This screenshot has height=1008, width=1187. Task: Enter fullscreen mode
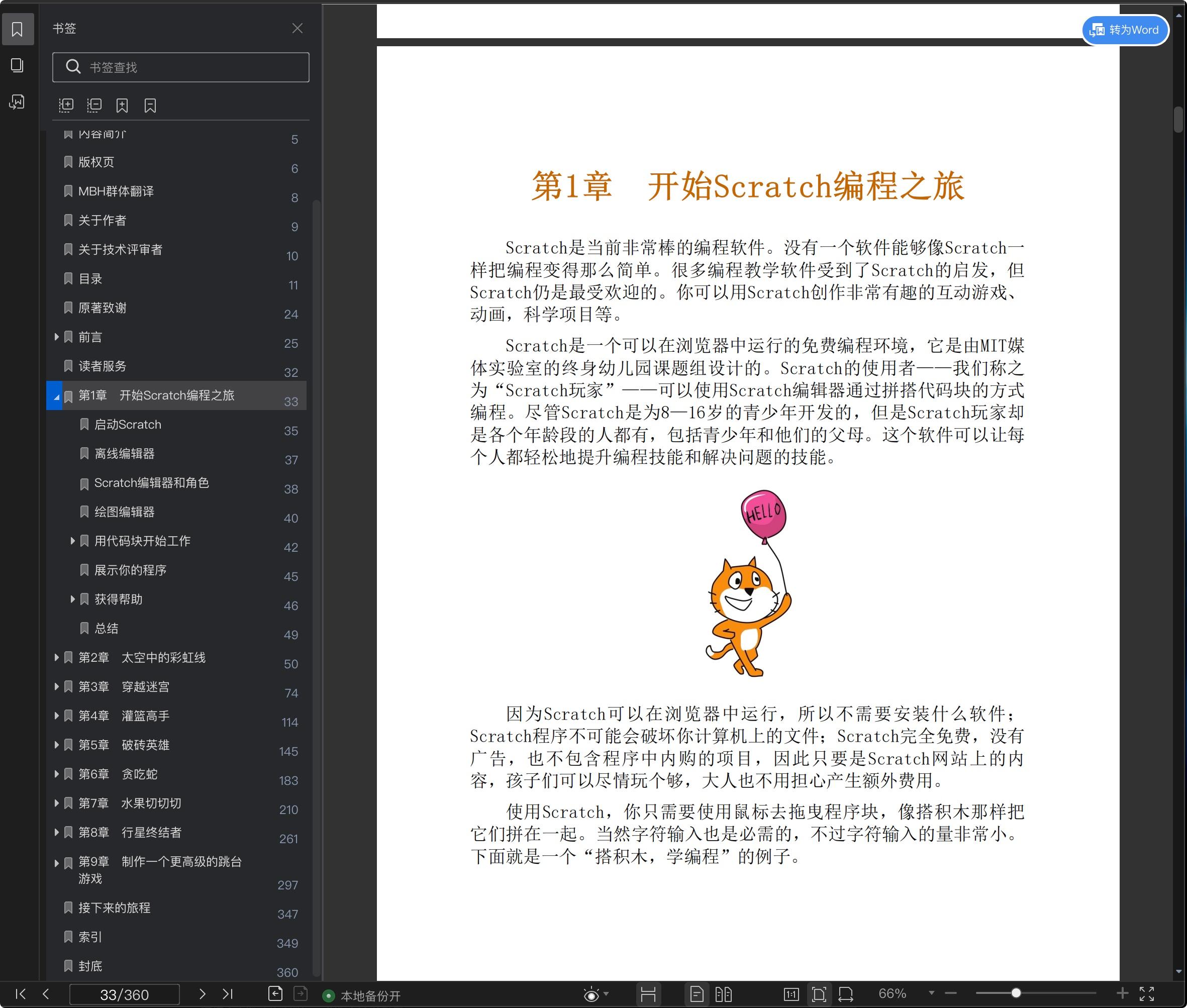click(1147, 994)
